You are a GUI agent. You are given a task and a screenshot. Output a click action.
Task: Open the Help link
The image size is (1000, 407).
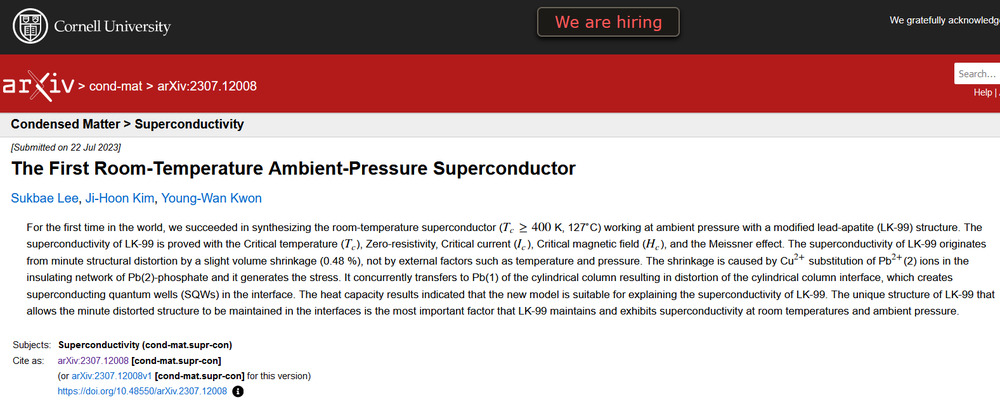982,92
